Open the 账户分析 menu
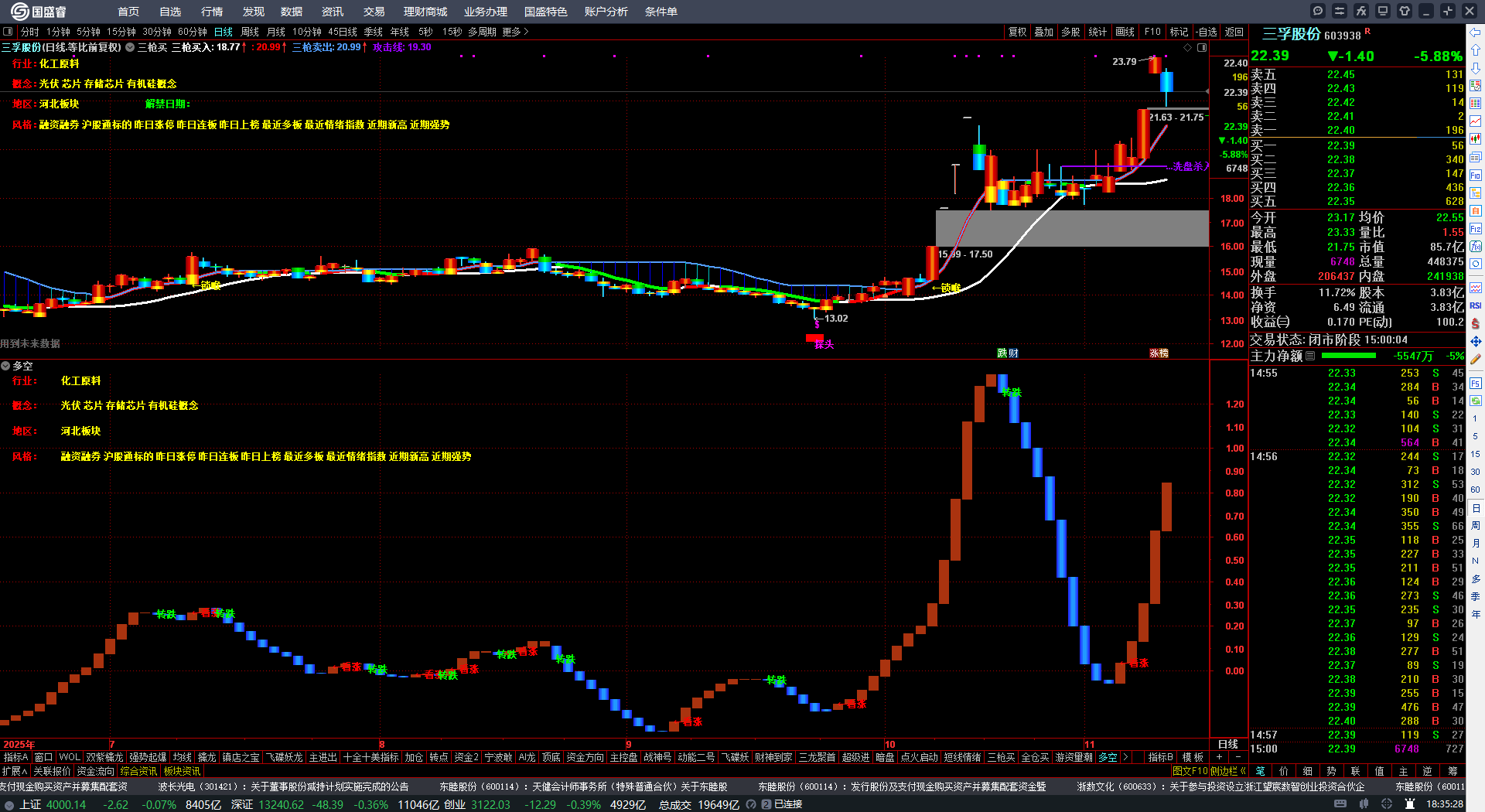This screenshot has width=1485, height=812. coord(606,12)
